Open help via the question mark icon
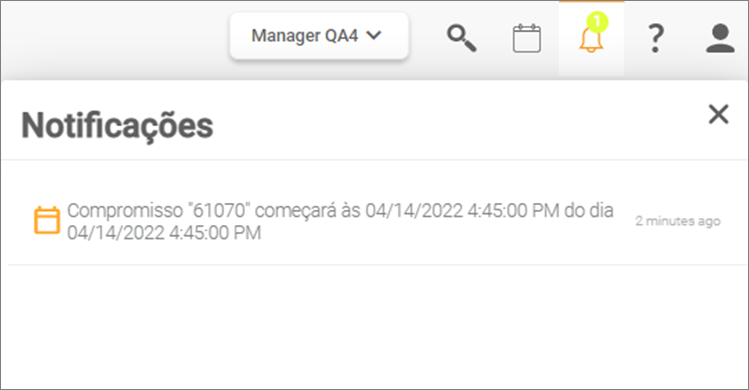The width and height of the screenshot is (749, 390). pos(656,38)
